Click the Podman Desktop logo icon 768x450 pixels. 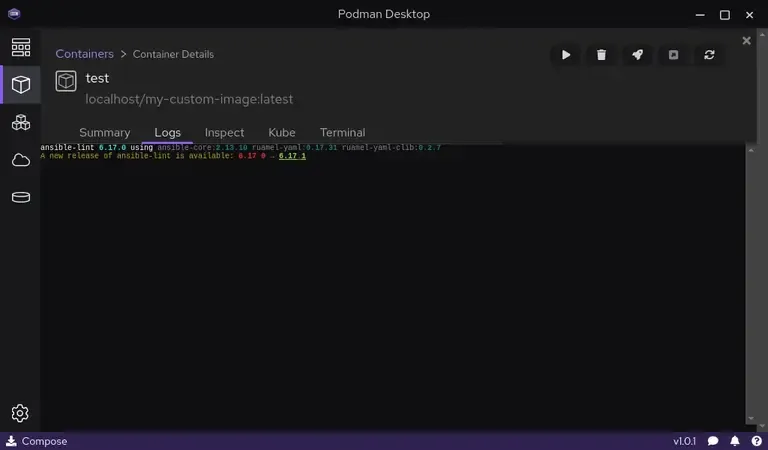coord(14,14)
